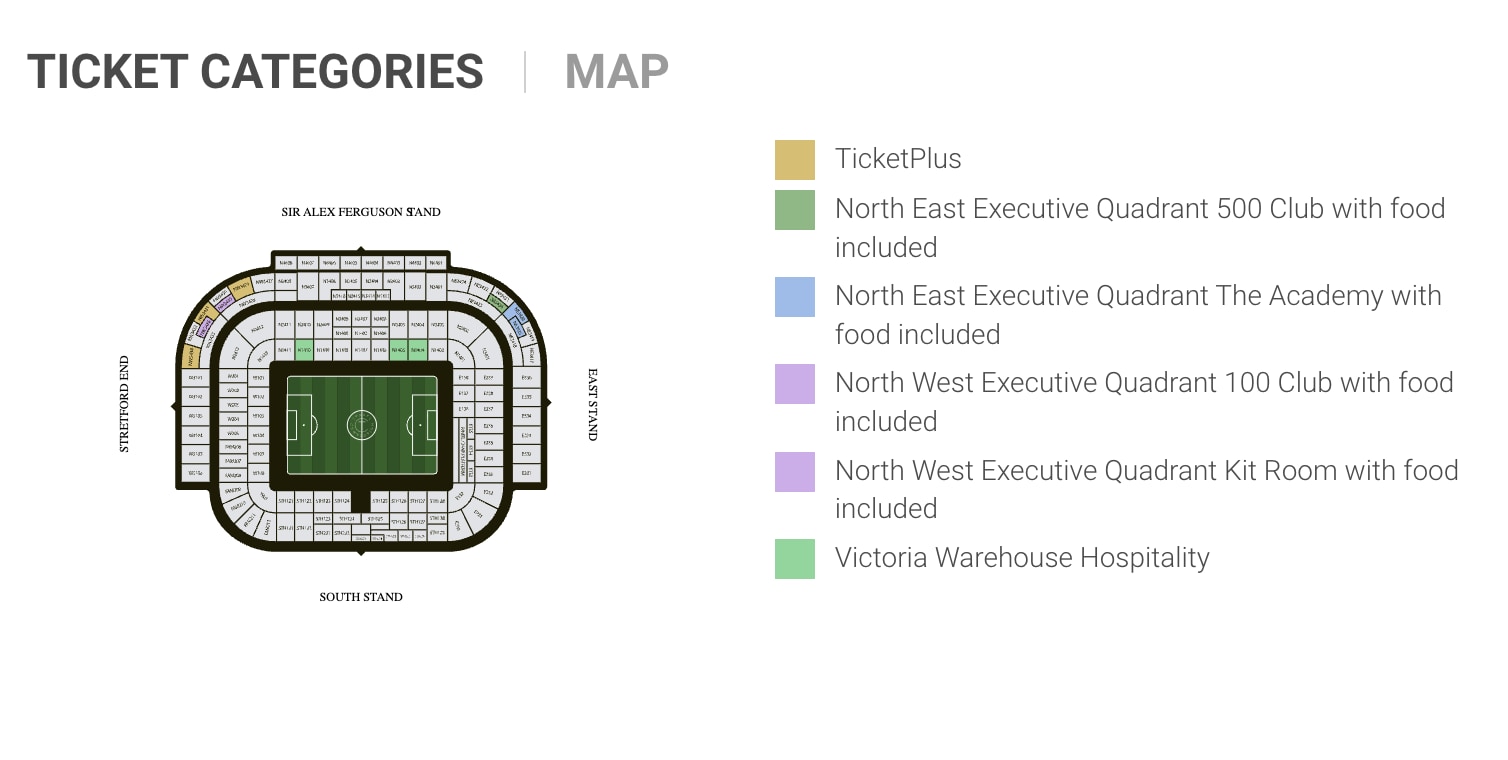Click the blue Academy legend swatch
This screenshot has width=1508, height=760.
[794, 297]
